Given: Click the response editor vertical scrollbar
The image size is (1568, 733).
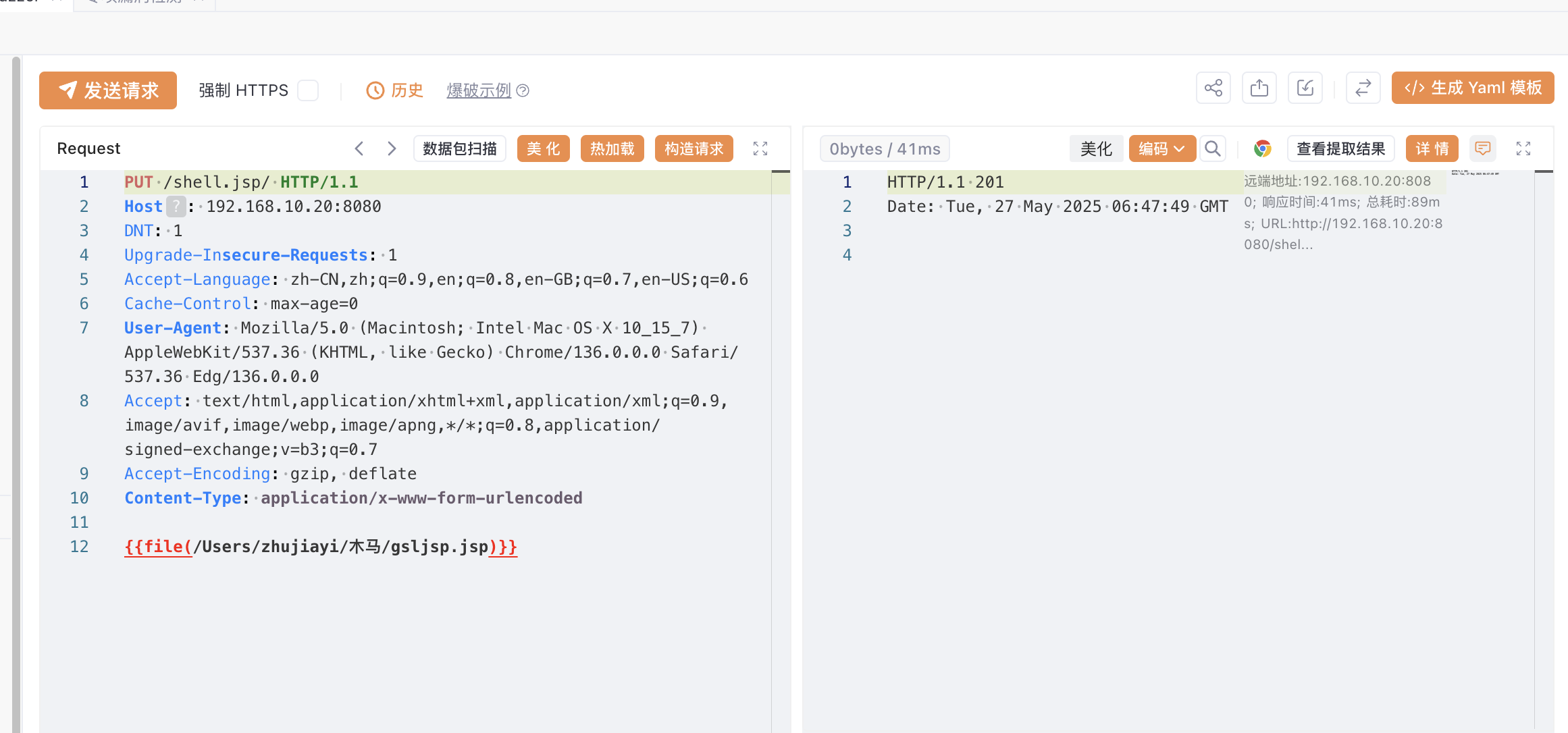Looking at the screenshot, I should coord(1544,451).
